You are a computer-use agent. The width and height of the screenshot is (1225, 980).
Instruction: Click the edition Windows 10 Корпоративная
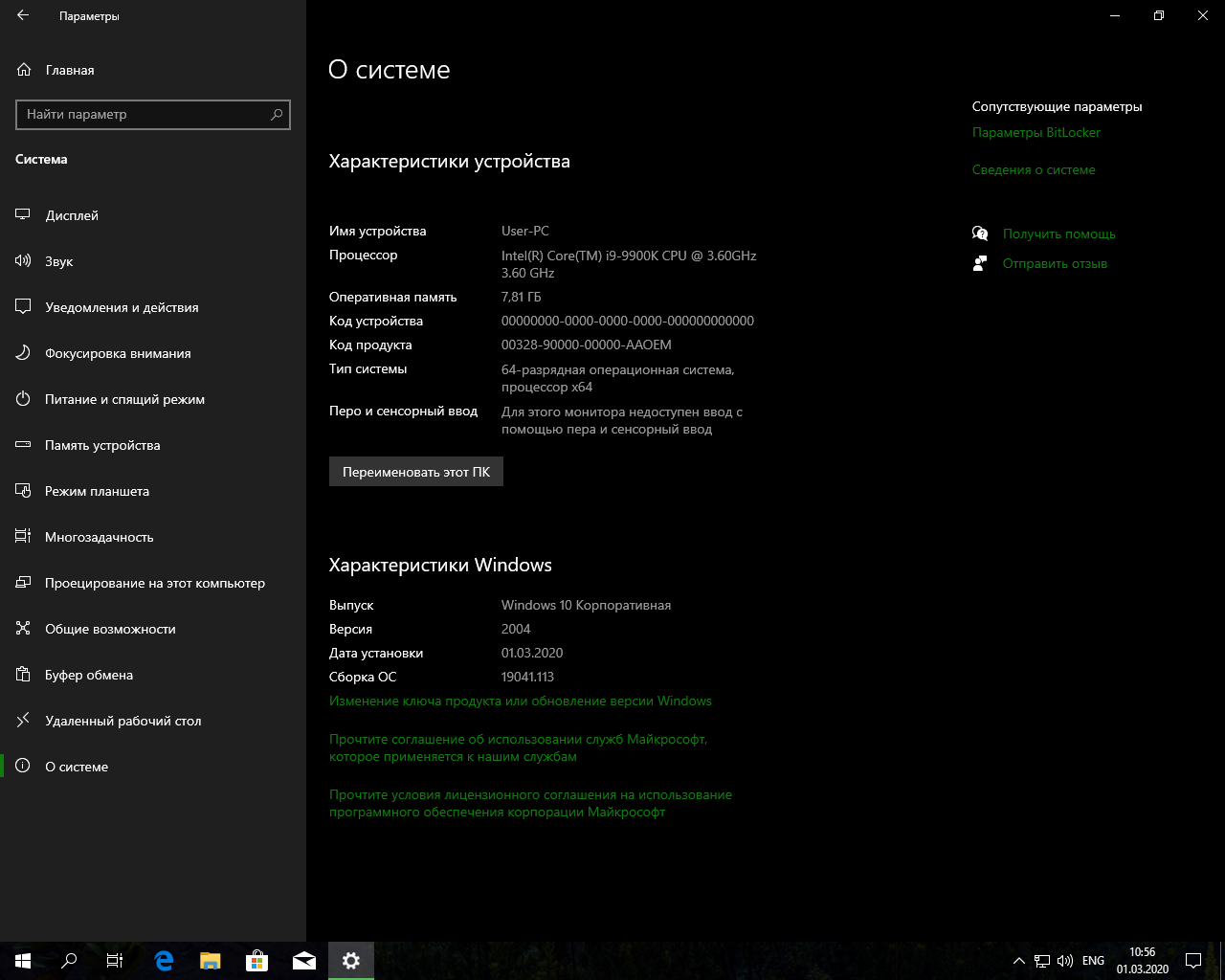[586, 605]
